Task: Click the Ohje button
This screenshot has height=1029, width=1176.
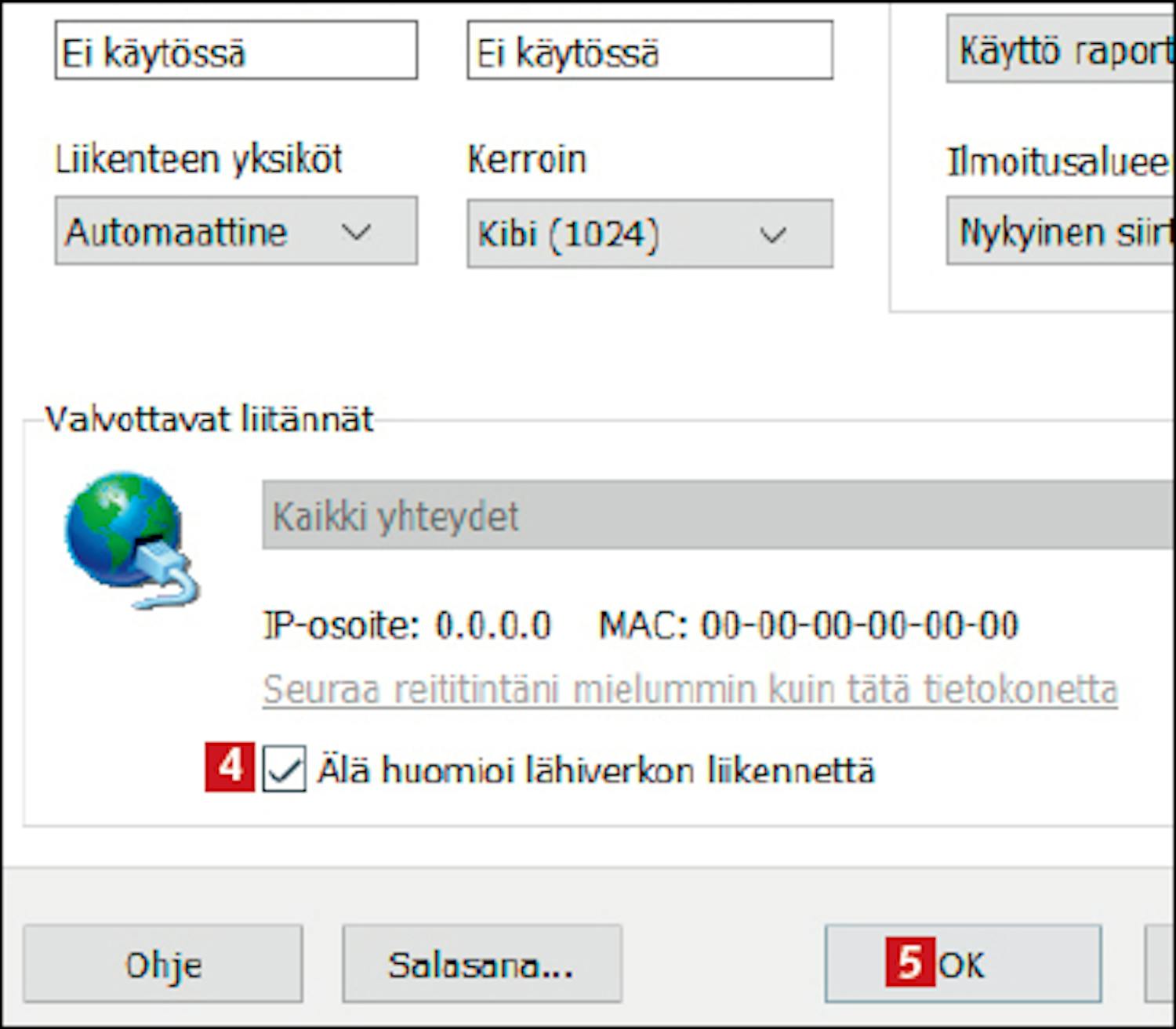Action: click(163, 964)
